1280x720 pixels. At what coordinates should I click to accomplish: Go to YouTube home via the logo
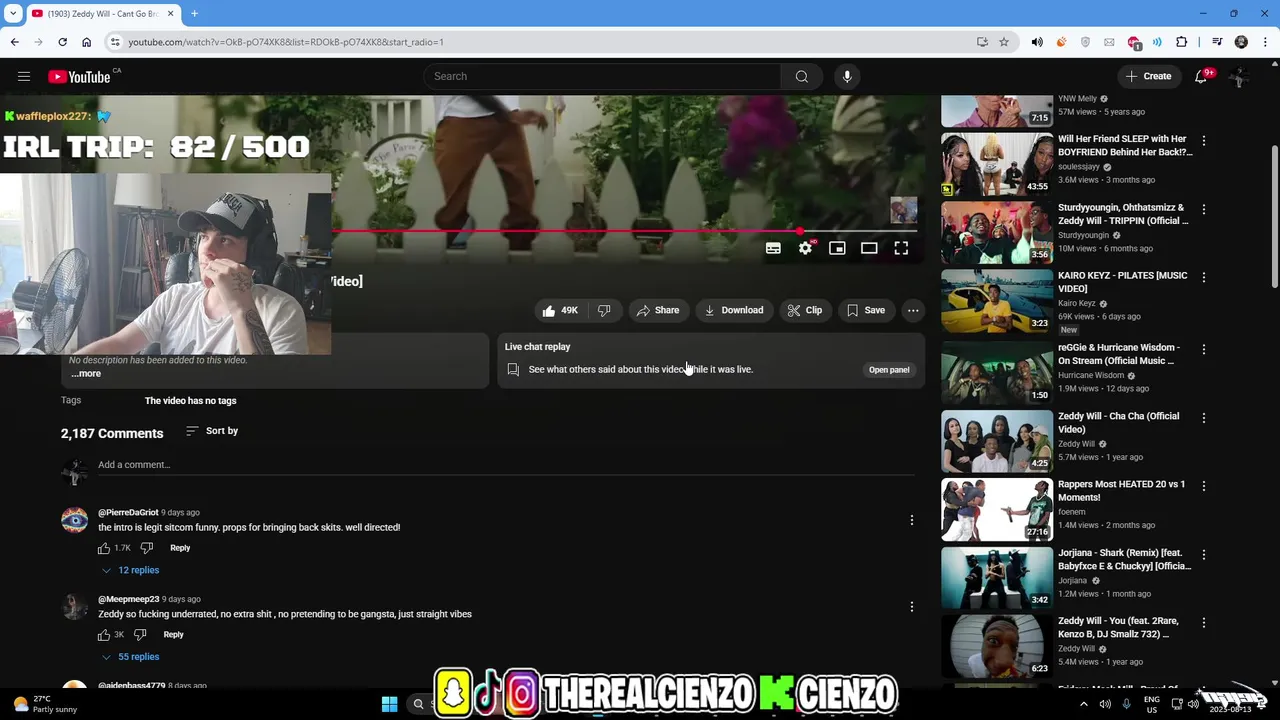79,77
